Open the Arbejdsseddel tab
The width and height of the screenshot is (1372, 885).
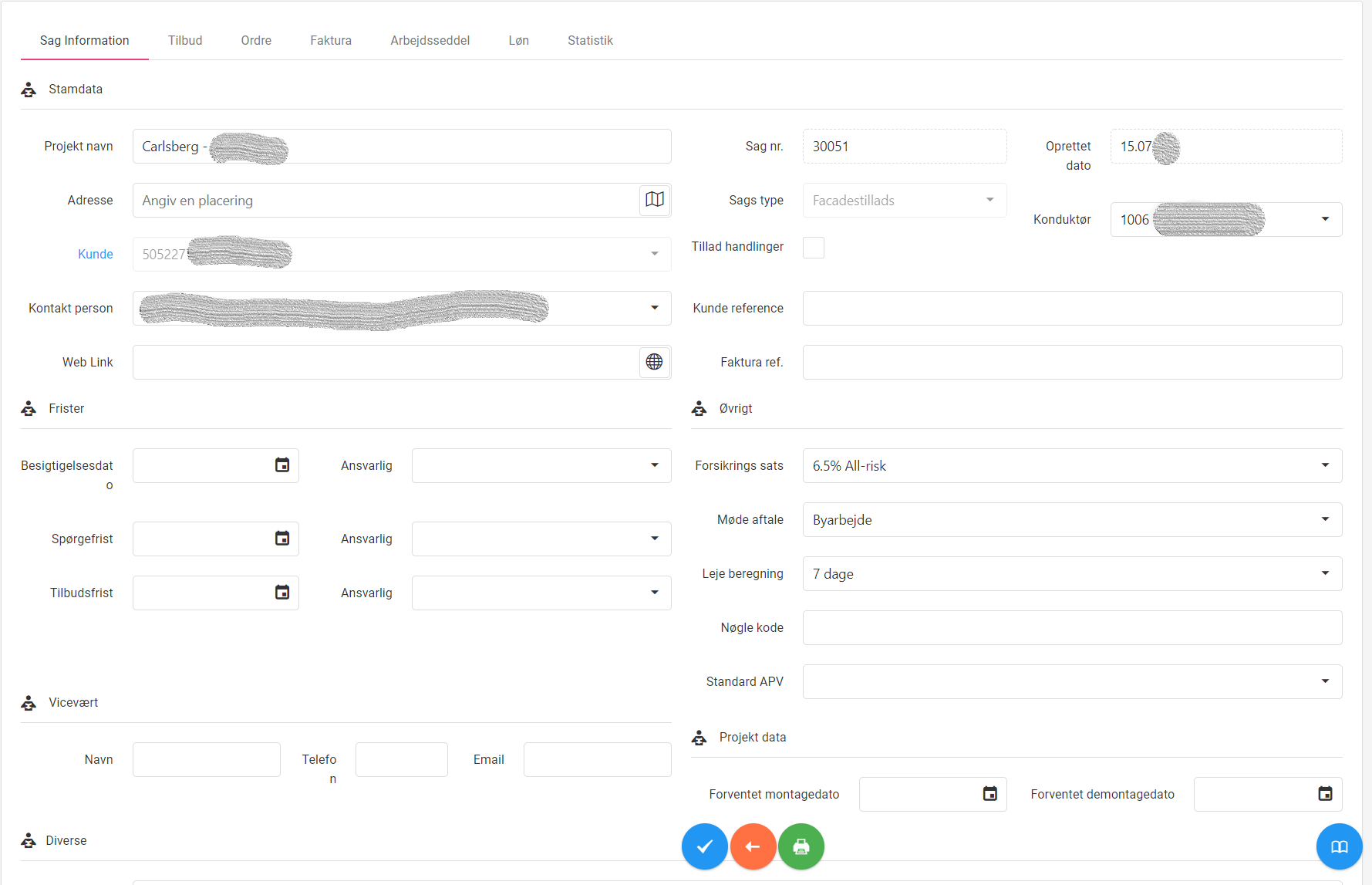[430, 40]
